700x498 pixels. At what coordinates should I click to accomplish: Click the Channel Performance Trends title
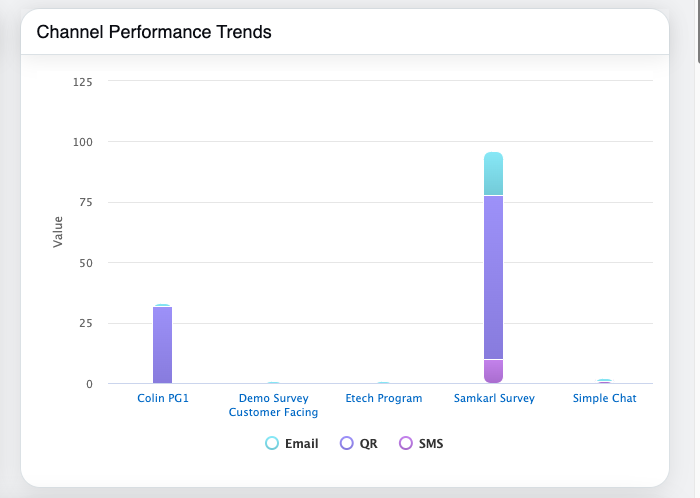[154, 32]
